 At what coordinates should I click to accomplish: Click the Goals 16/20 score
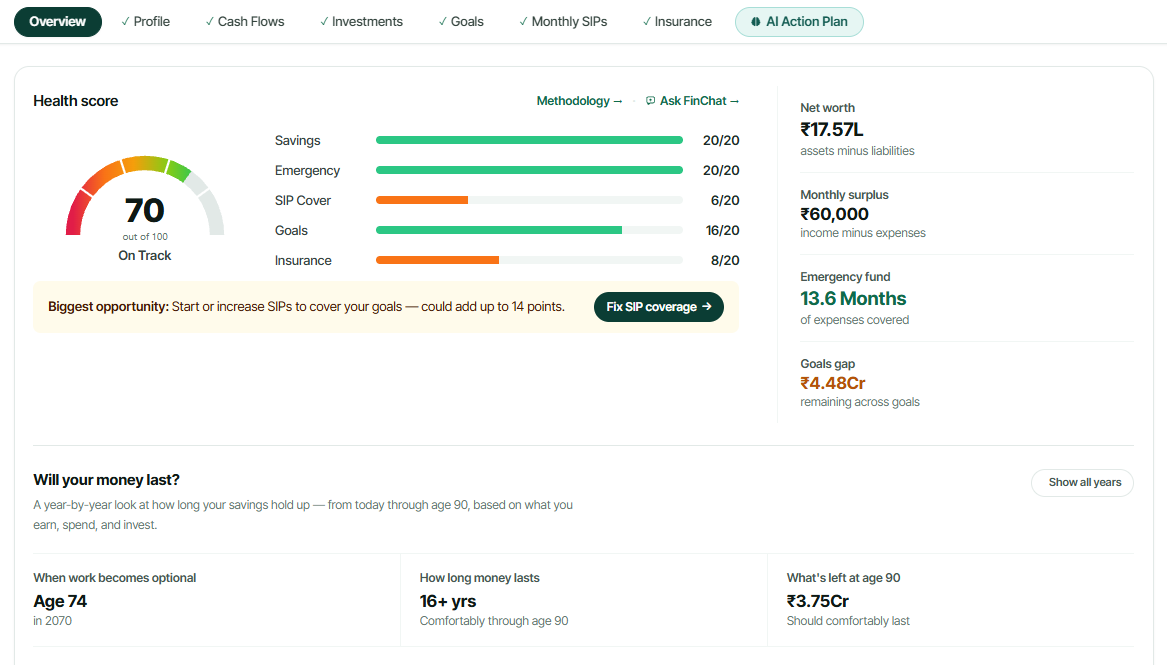click(x=723, y=231)
